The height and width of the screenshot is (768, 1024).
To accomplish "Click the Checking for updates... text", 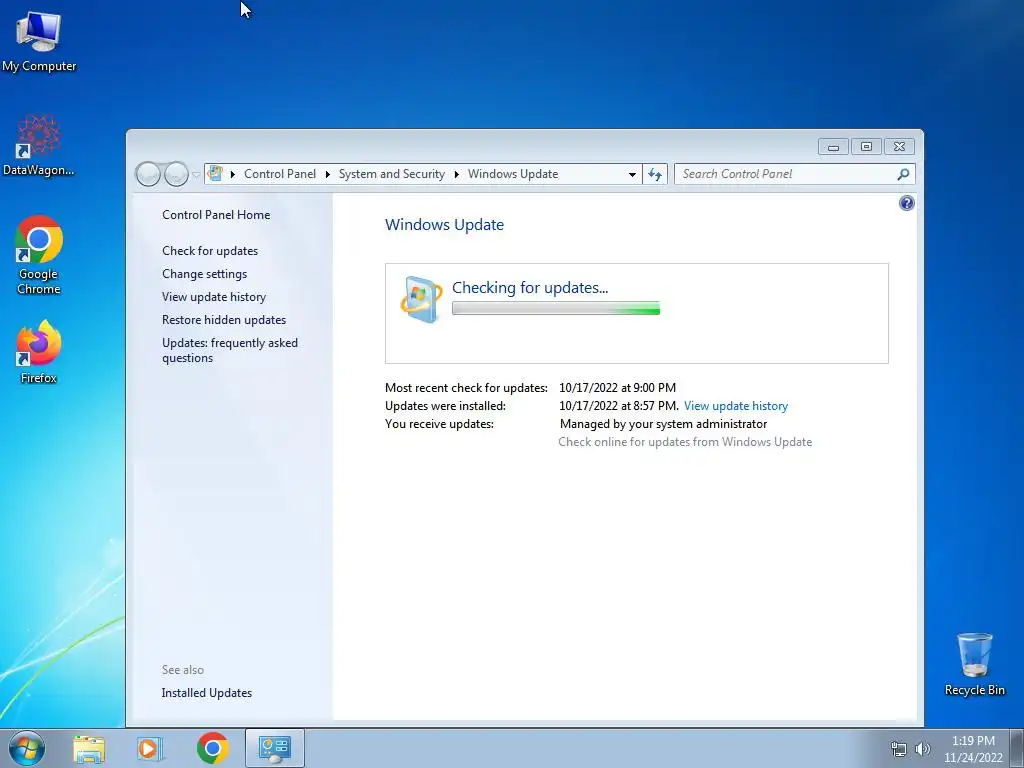I will 530,287.
